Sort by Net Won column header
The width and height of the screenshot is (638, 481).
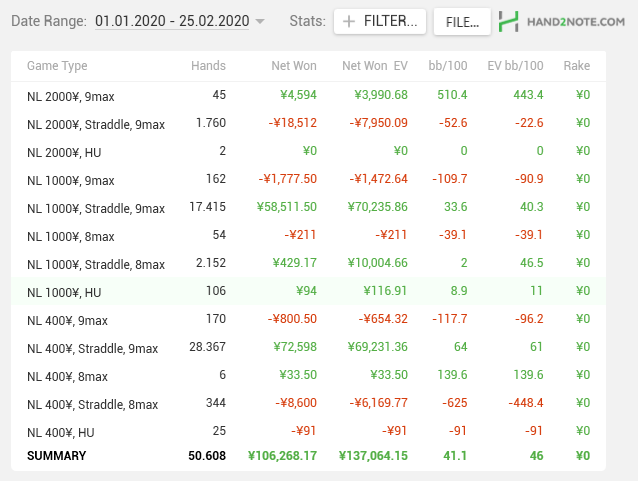[x=294, y=66]
